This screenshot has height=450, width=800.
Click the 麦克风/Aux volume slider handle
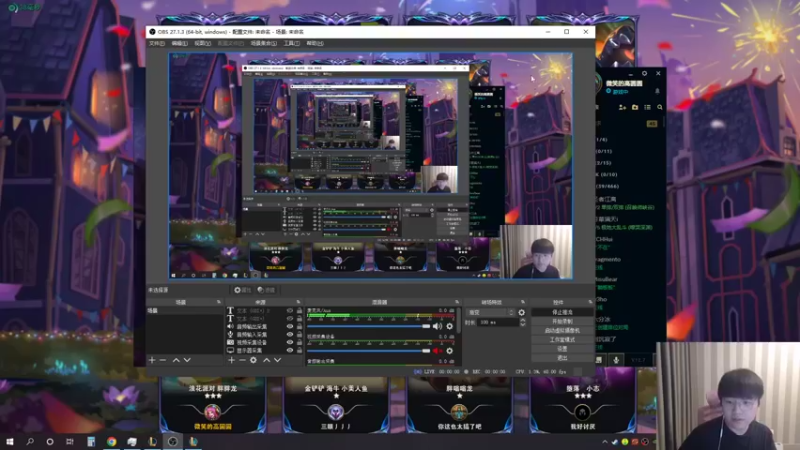(x=426, y=326)
